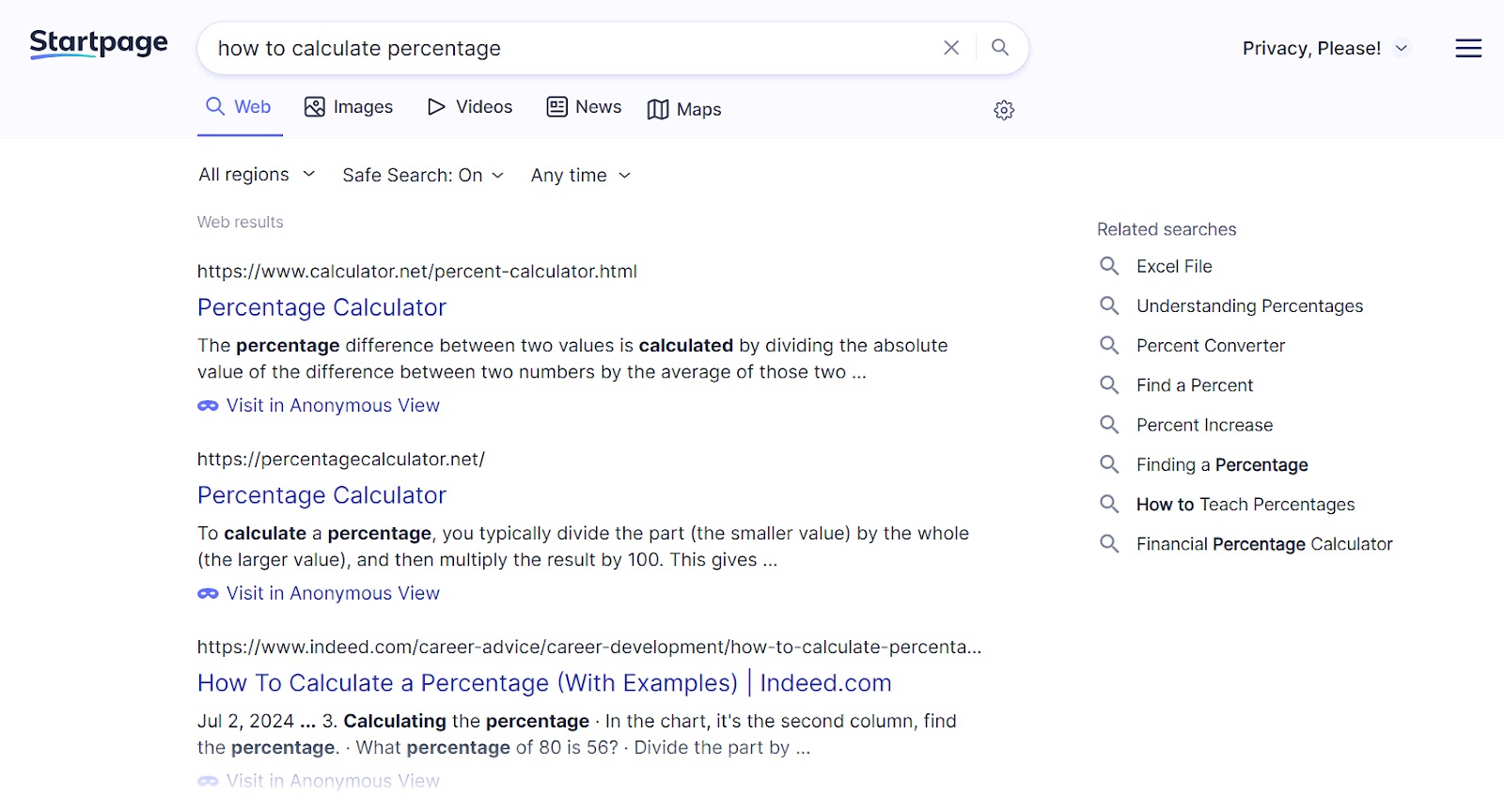Click snippet starting 'To calculate a percentage'
Screen dimensions: 1504x812
tap(583, 546)
